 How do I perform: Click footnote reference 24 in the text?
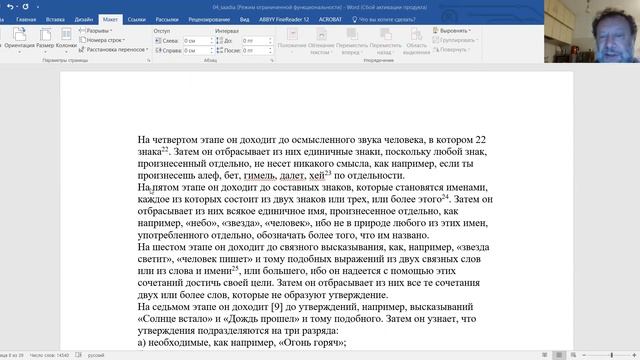click(445, 197)
